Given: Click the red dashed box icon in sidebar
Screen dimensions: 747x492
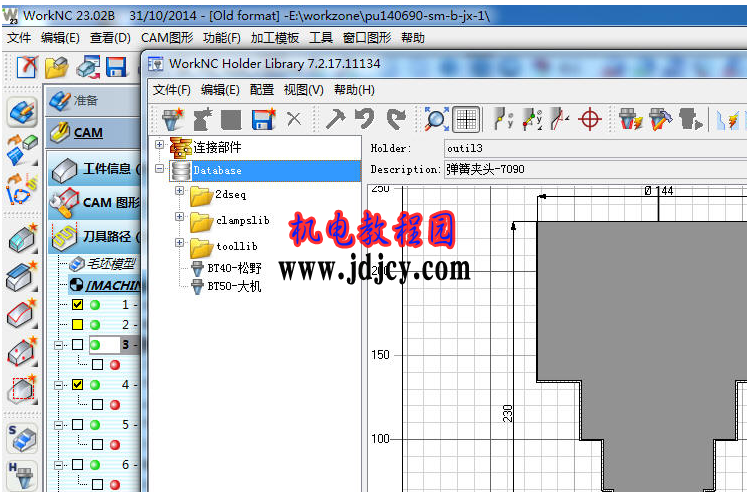Looking at the screenshot, I should (x=22, y=390).
